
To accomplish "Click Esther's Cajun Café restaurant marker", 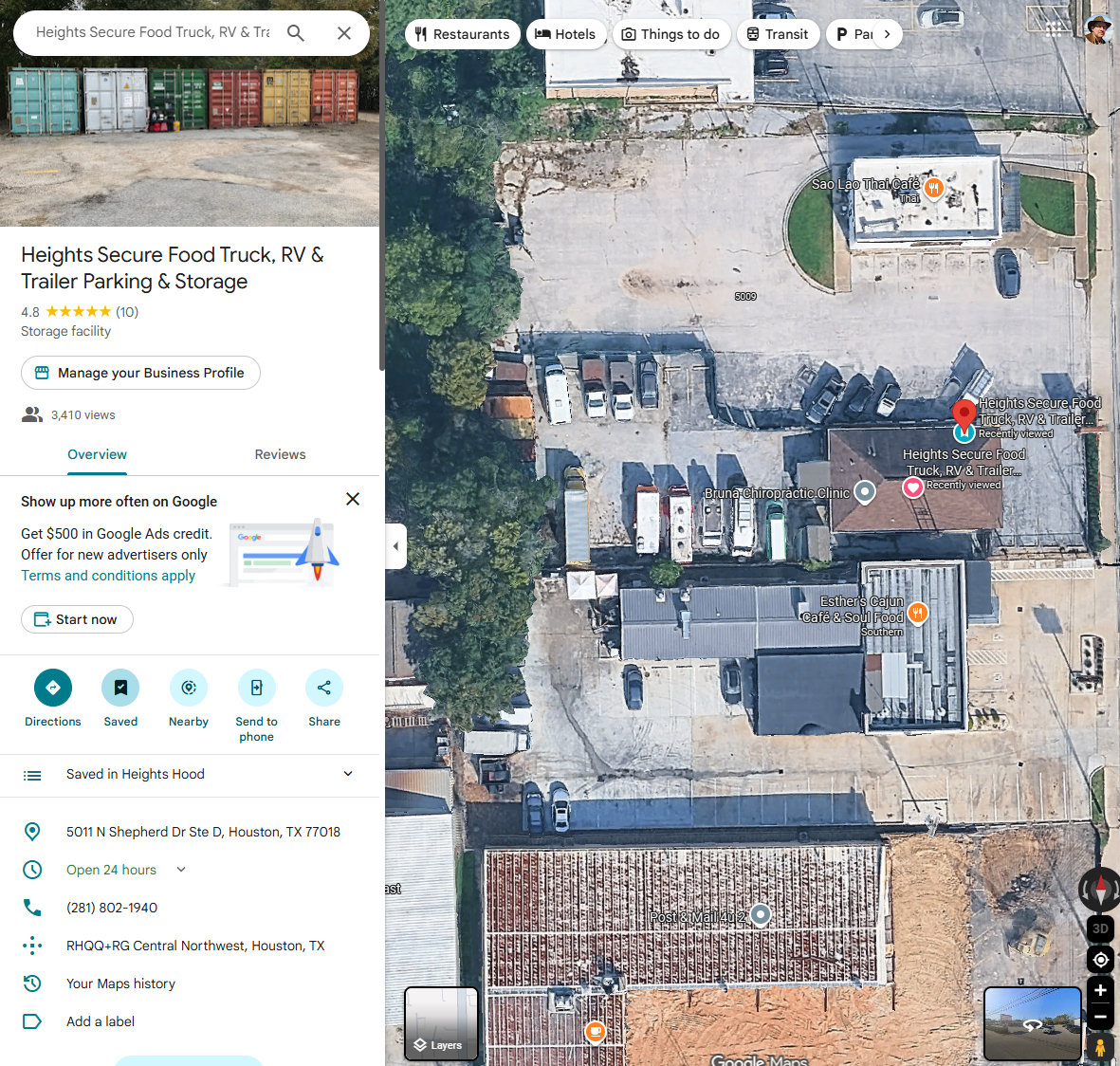I will click(918, 613).
